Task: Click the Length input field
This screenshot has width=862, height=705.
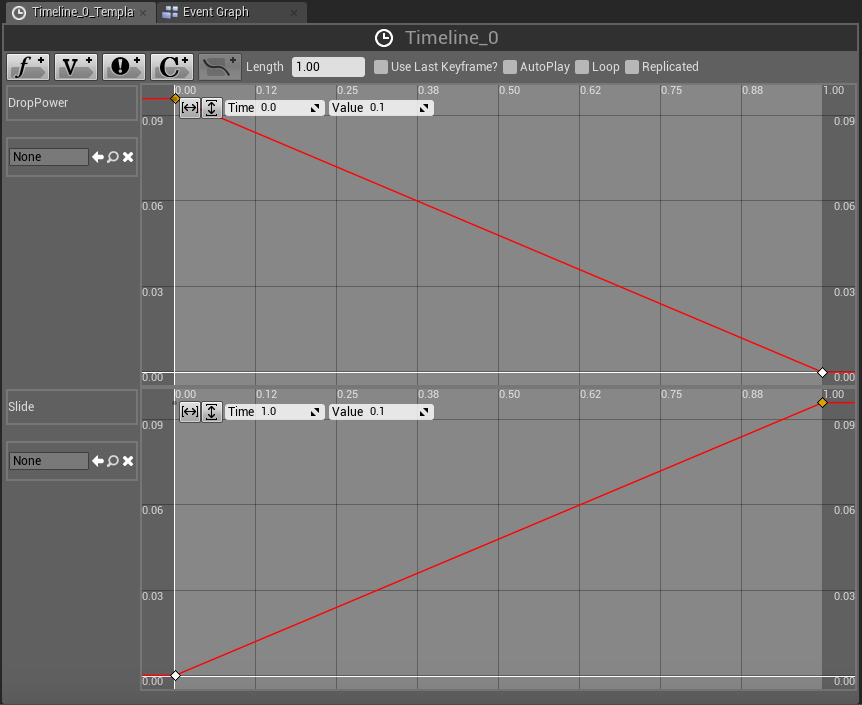Action: tap(328, 67)
